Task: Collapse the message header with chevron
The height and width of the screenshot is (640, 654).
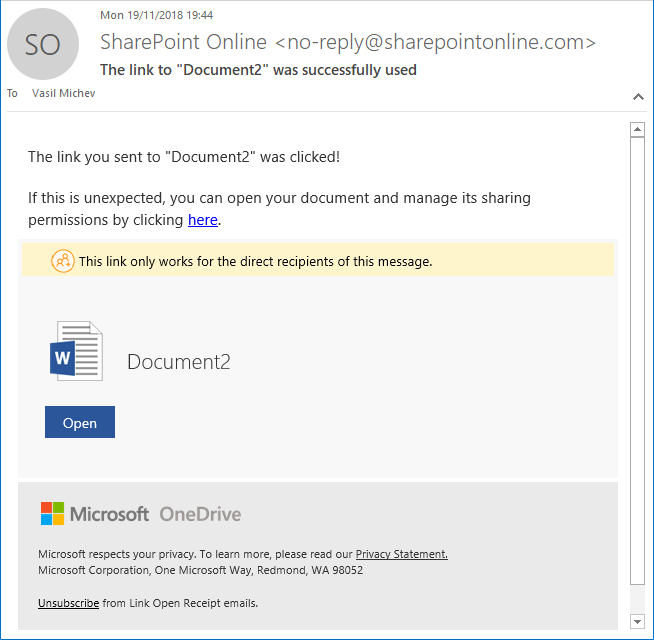Action: [x=638, y=97]
